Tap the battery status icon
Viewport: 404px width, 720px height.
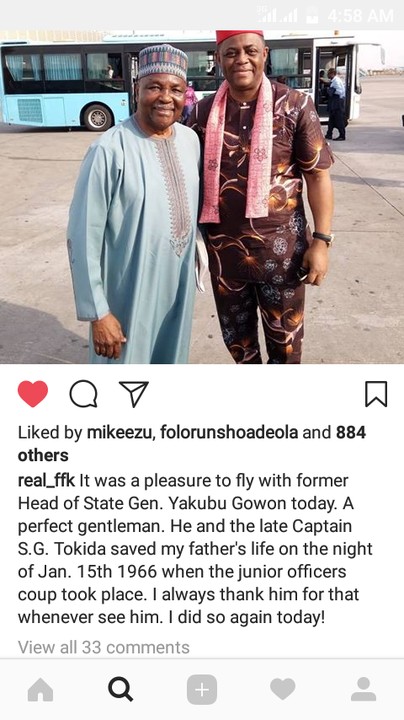(312, 15)
